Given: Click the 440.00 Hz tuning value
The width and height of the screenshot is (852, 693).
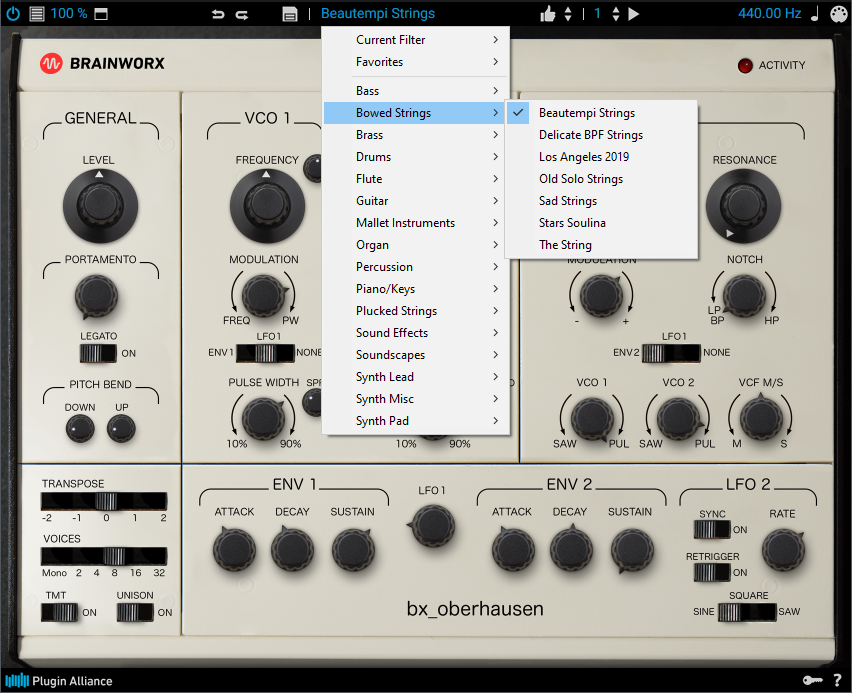Looking at the screenshot, I should [x=769, y=14].
